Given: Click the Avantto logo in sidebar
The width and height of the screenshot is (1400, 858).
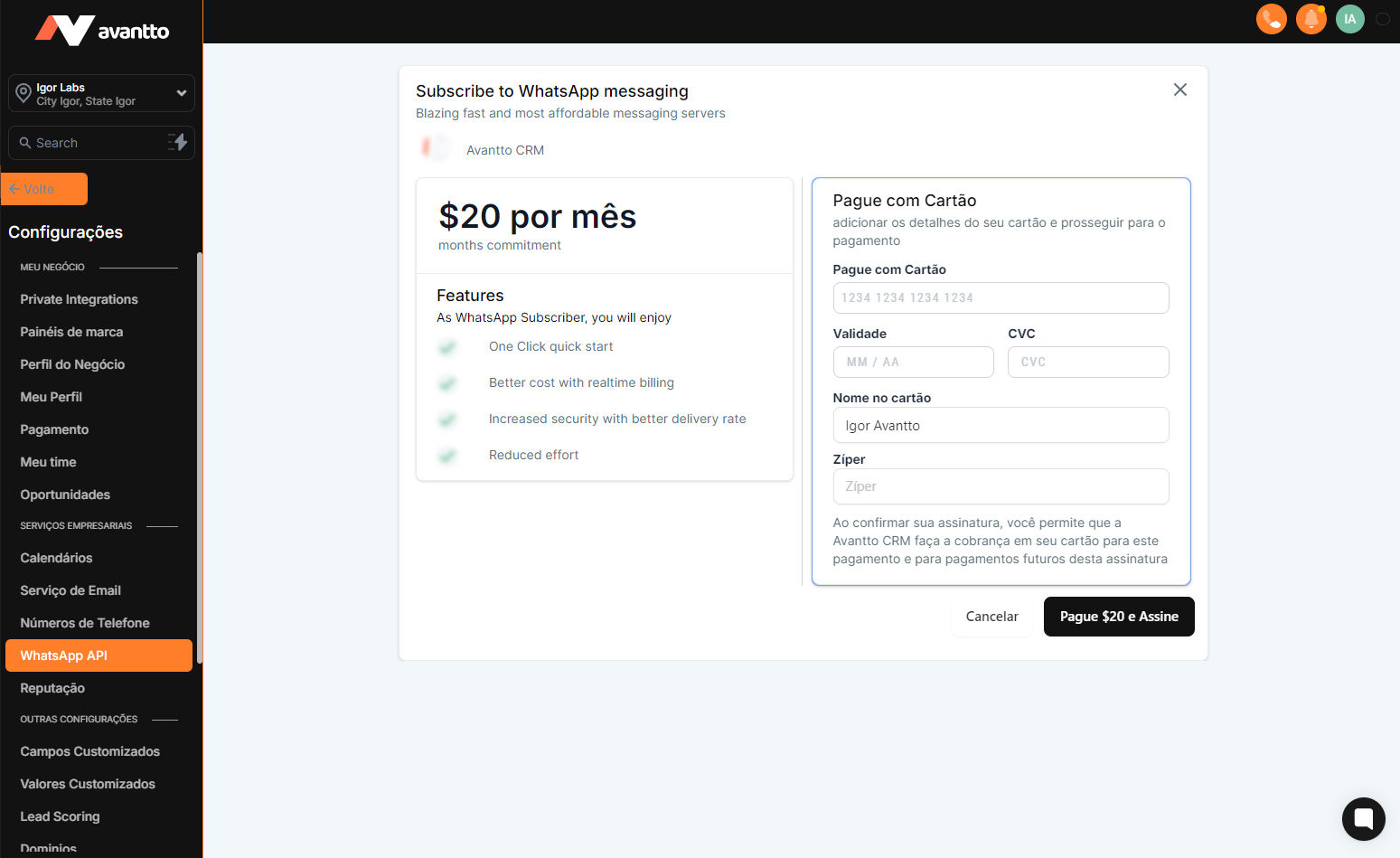Looking at the screenshot, I should click(x=101, y=31).
